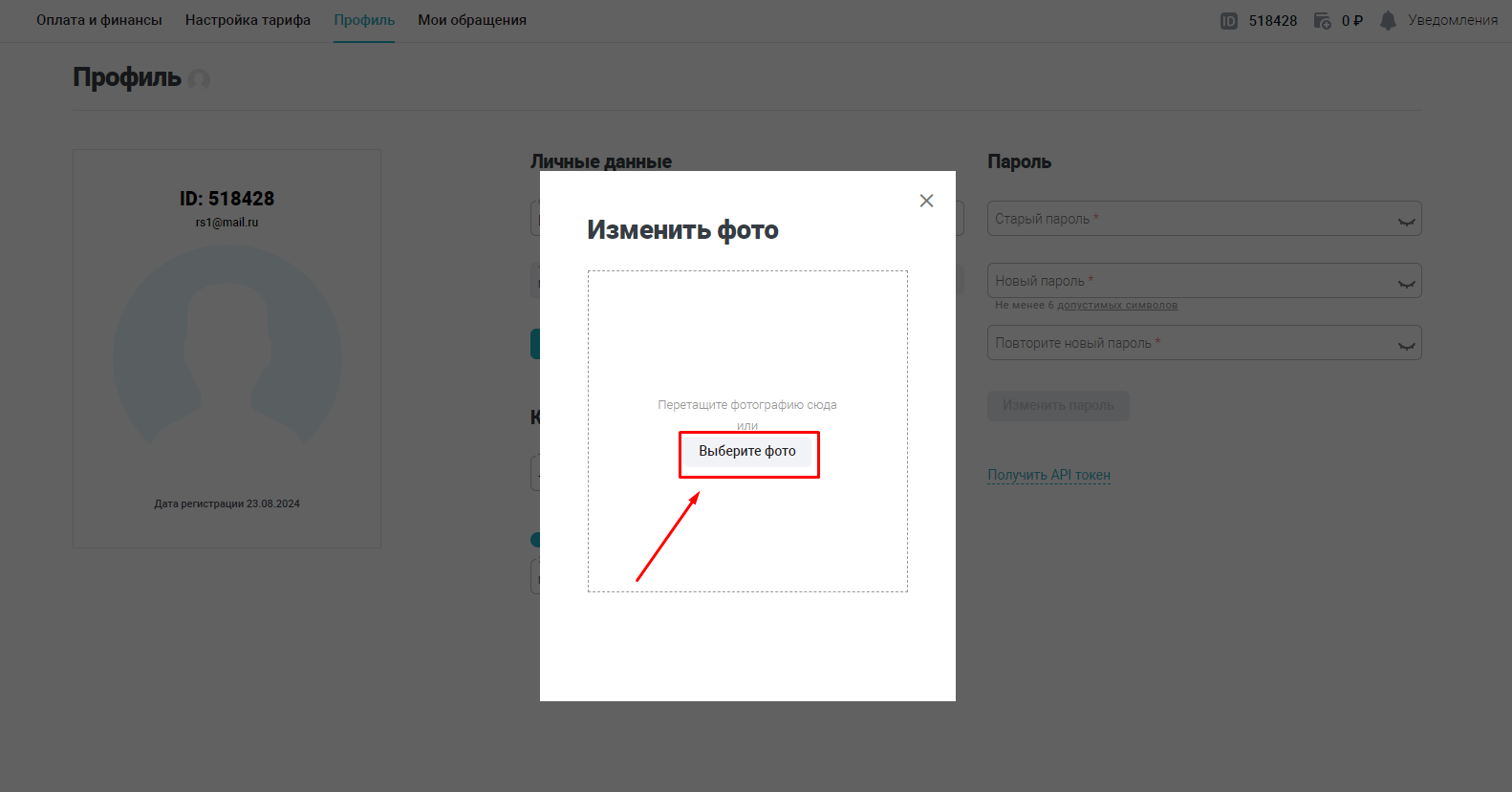
Task: Click the wallet balance icon in header
Action: [1323, 21]
